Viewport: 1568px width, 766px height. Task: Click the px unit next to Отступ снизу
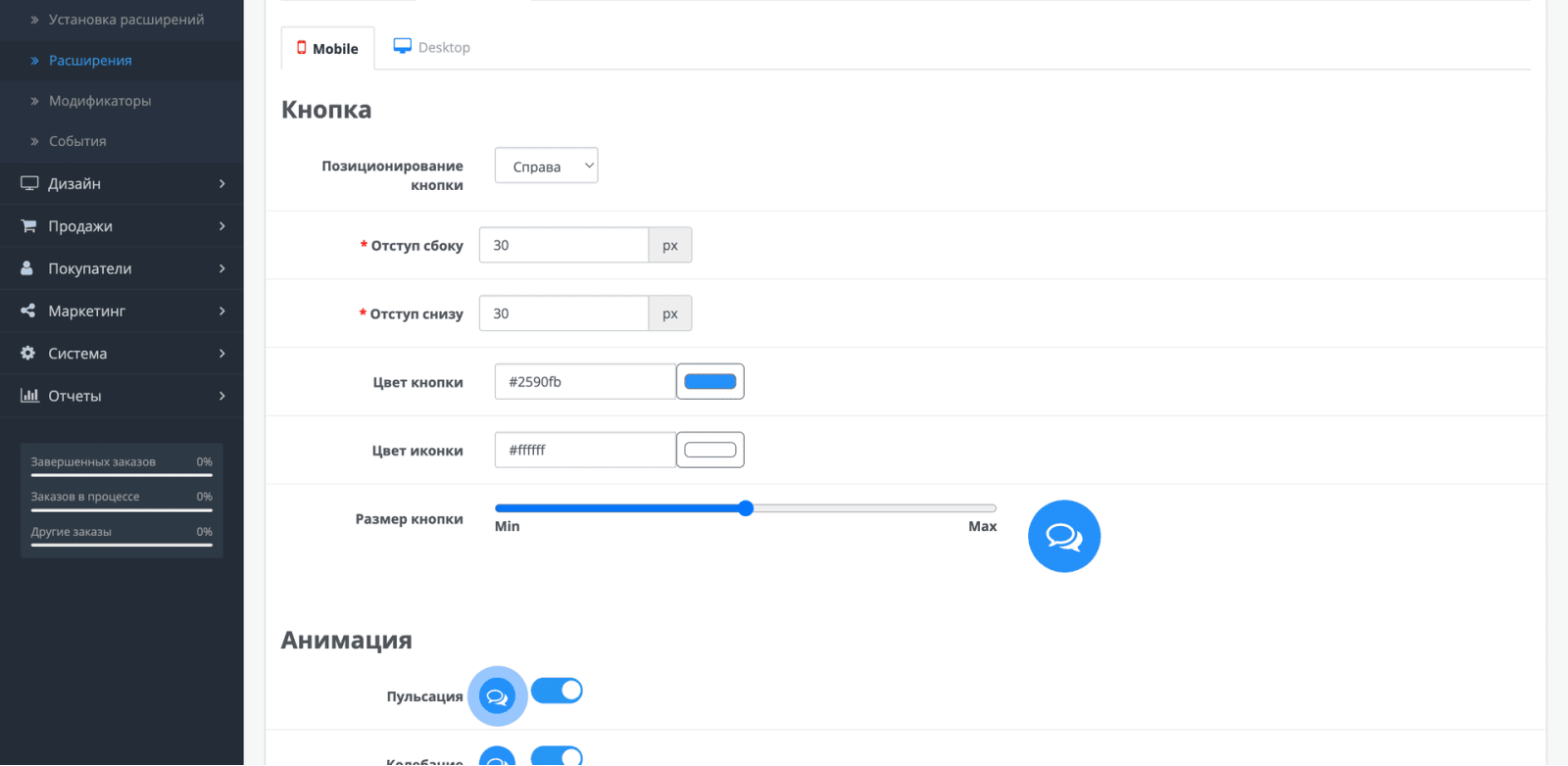[670, 313]
